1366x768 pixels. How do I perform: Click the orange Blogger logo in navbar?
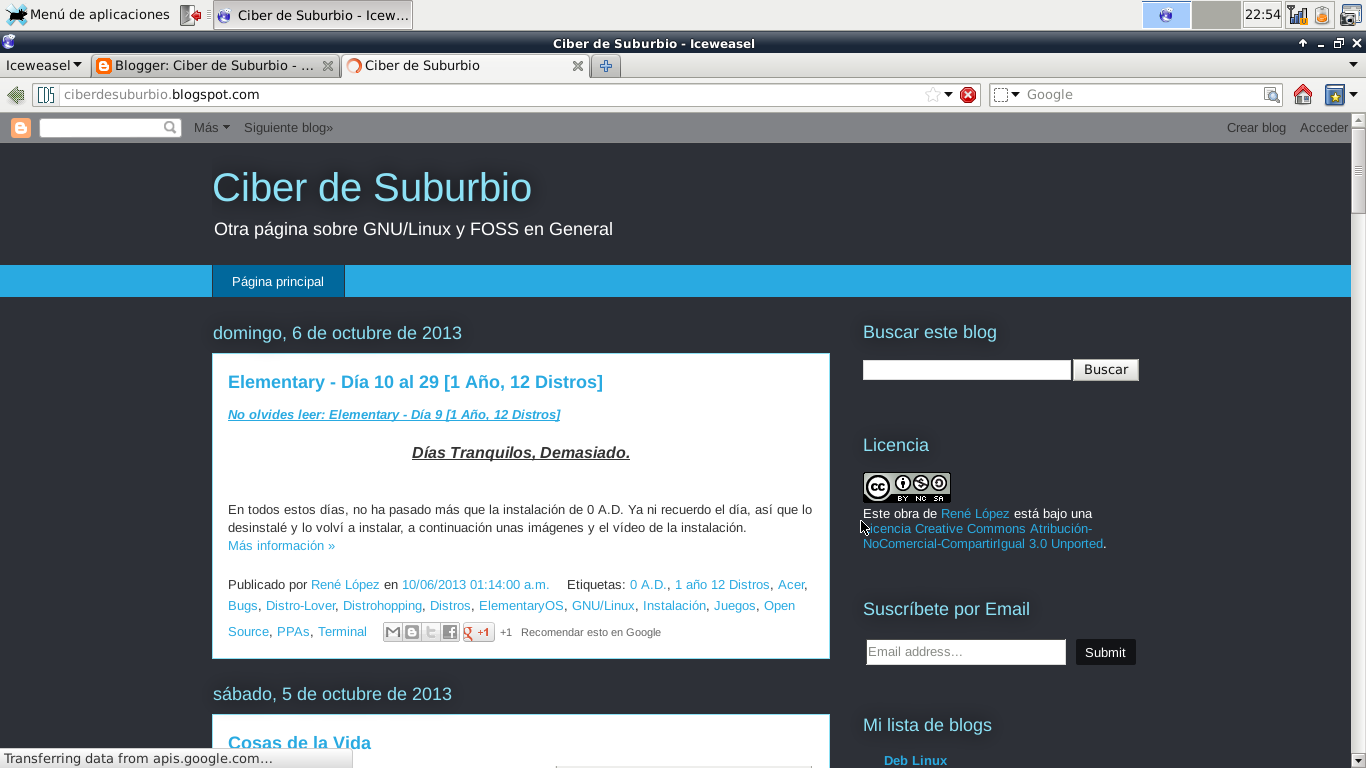coord(21,128)
